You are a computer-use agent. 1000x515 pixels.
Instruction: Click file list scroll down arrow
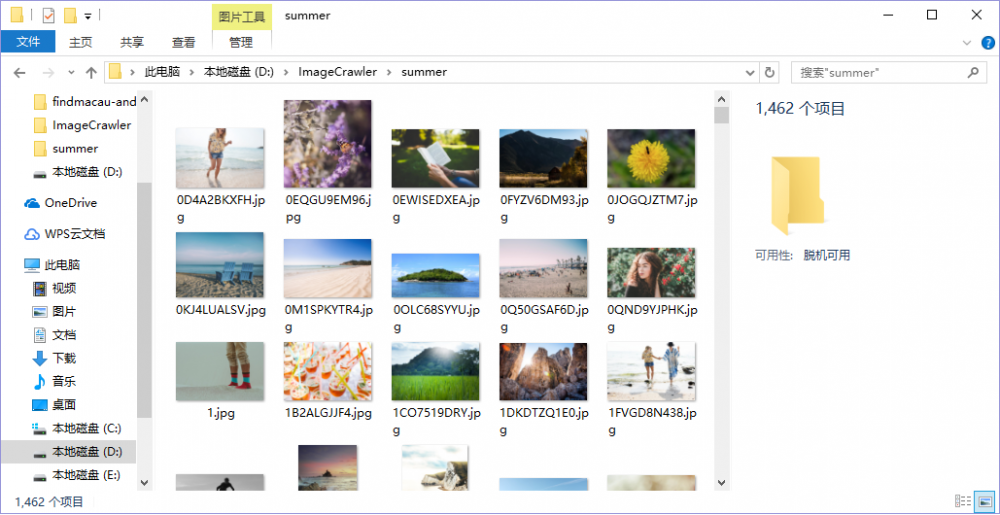pos(721,482)
